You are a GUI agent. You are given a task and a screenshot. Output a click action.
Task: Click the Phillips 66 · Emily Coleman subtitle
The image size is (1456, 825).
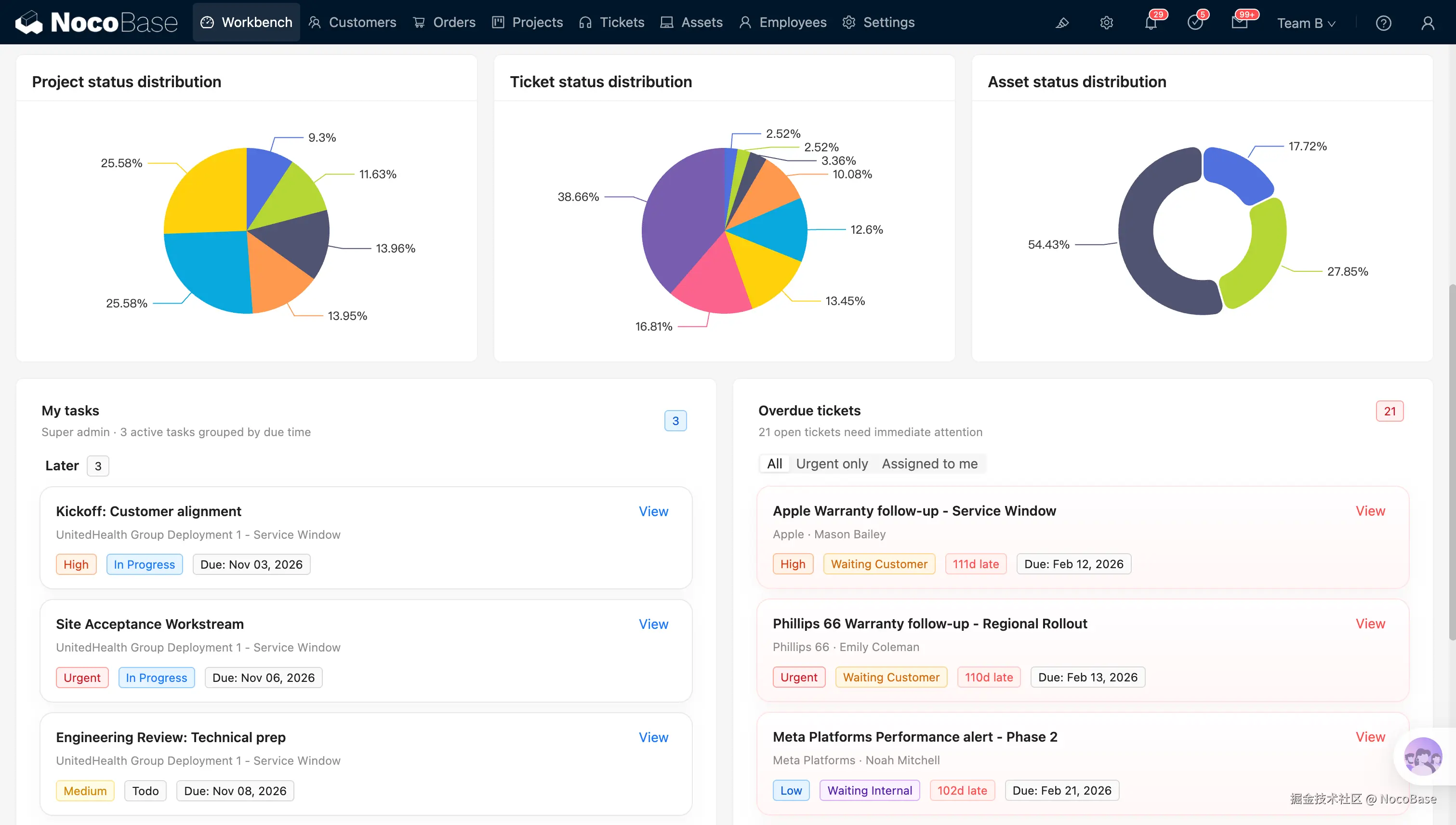pyautogui.click(x=846, y=647)
